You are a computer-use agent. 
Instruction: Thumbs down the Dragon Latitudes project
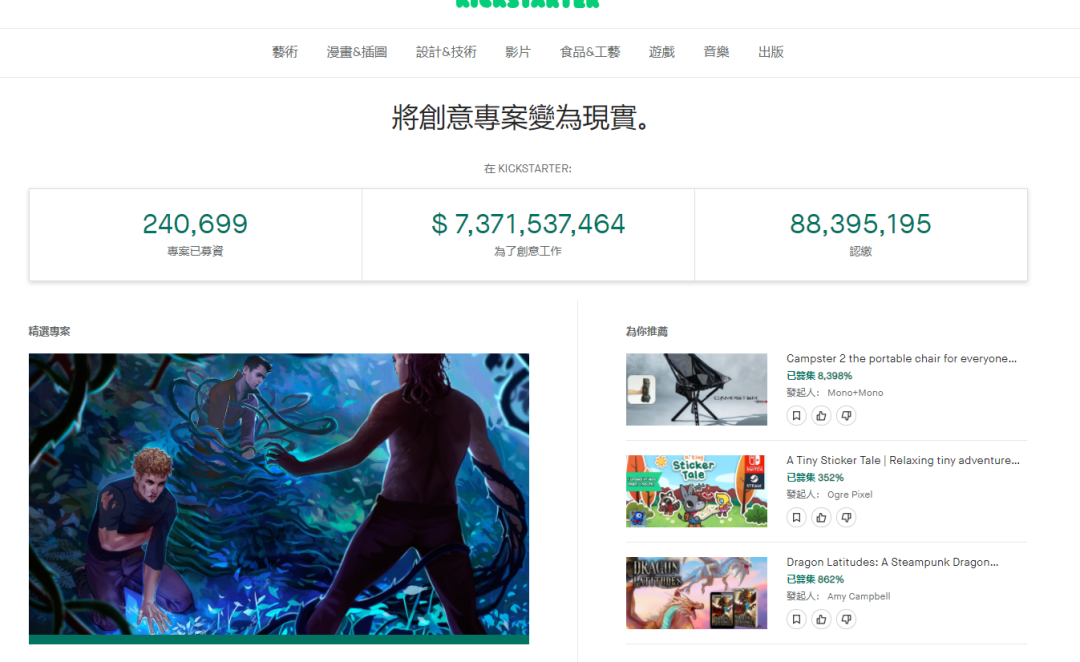click(846, 618)
